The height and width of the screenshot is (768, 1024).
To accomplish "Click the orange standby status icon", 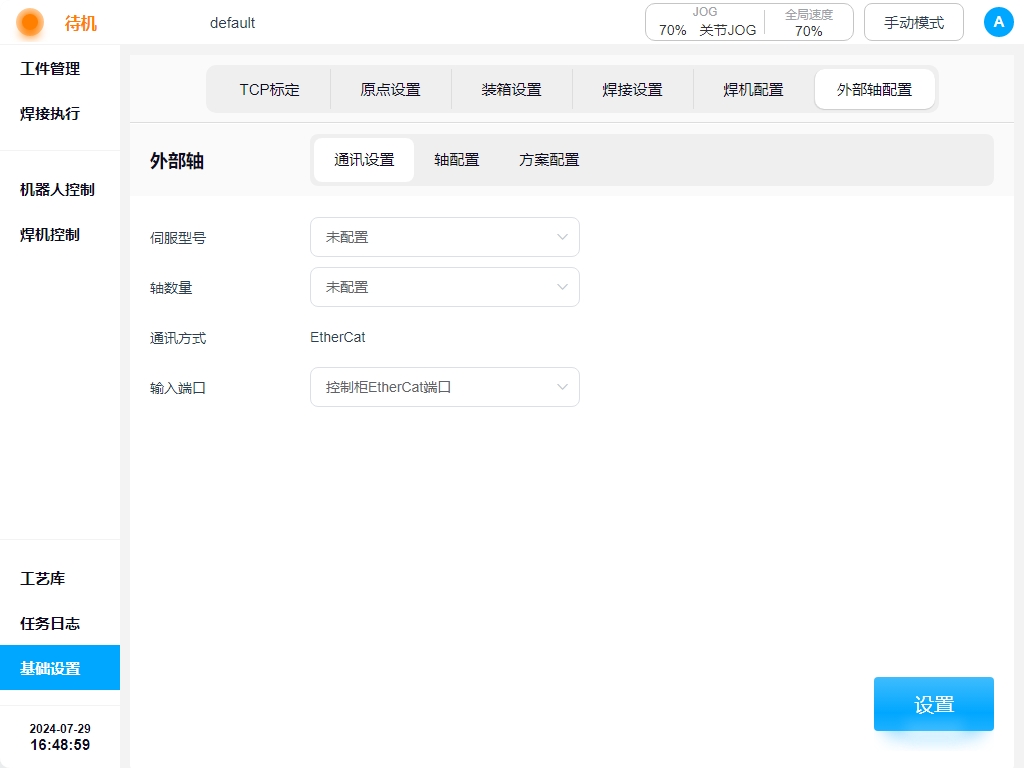I will pyautogui.click(x=30, y=22).
